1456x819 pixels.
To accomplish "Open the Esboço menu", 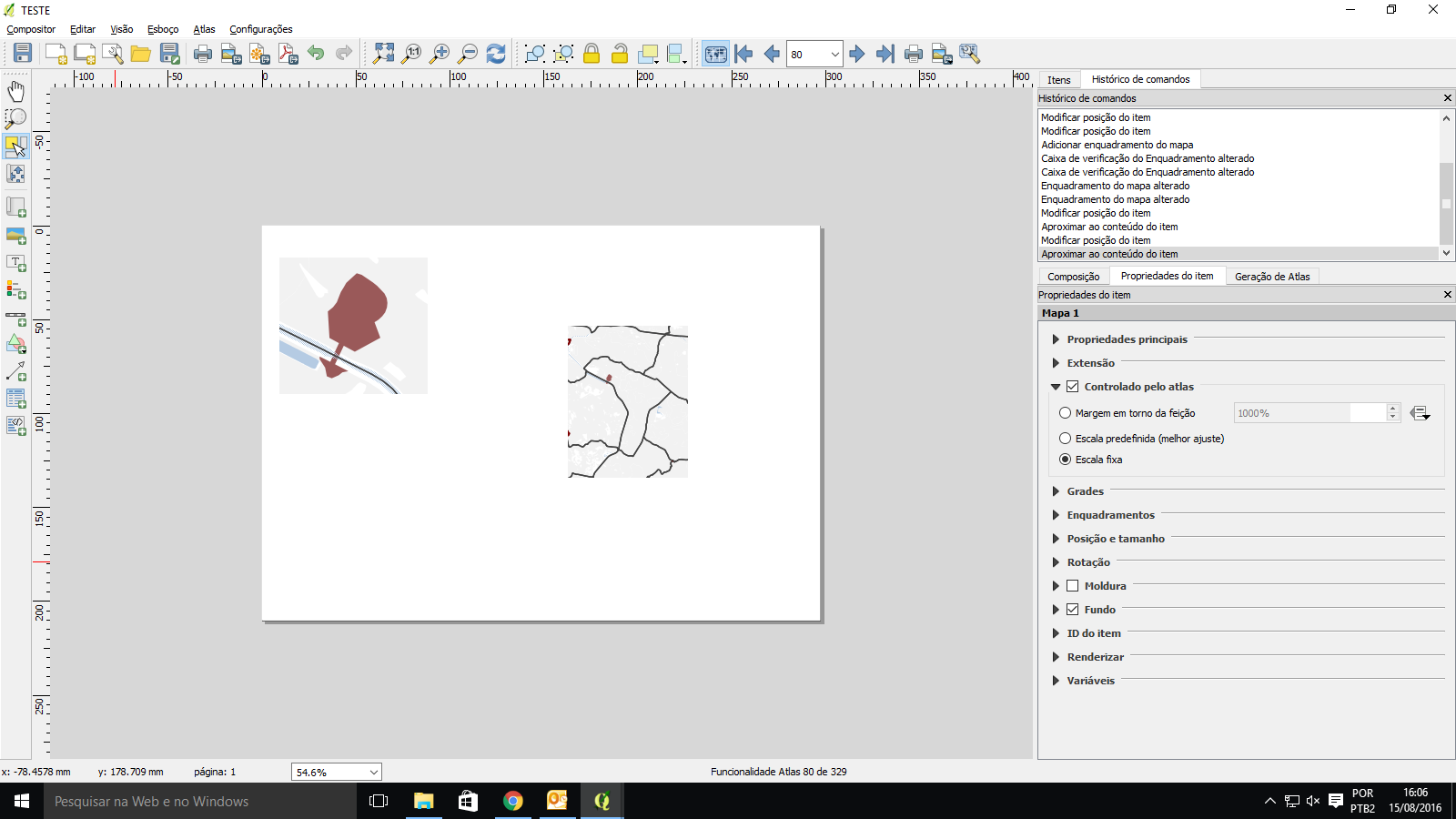I will pyautogui.click(x=163, y=29).
